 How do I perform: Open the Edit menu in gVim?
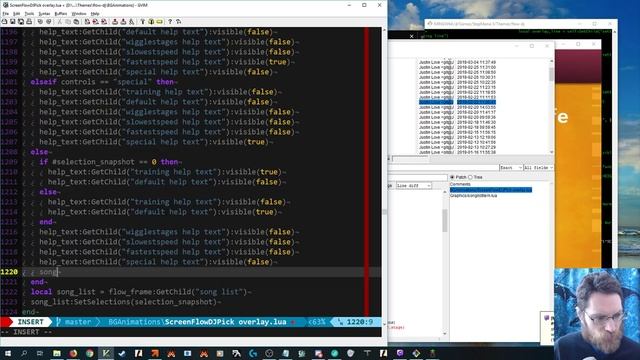(16, 14)
